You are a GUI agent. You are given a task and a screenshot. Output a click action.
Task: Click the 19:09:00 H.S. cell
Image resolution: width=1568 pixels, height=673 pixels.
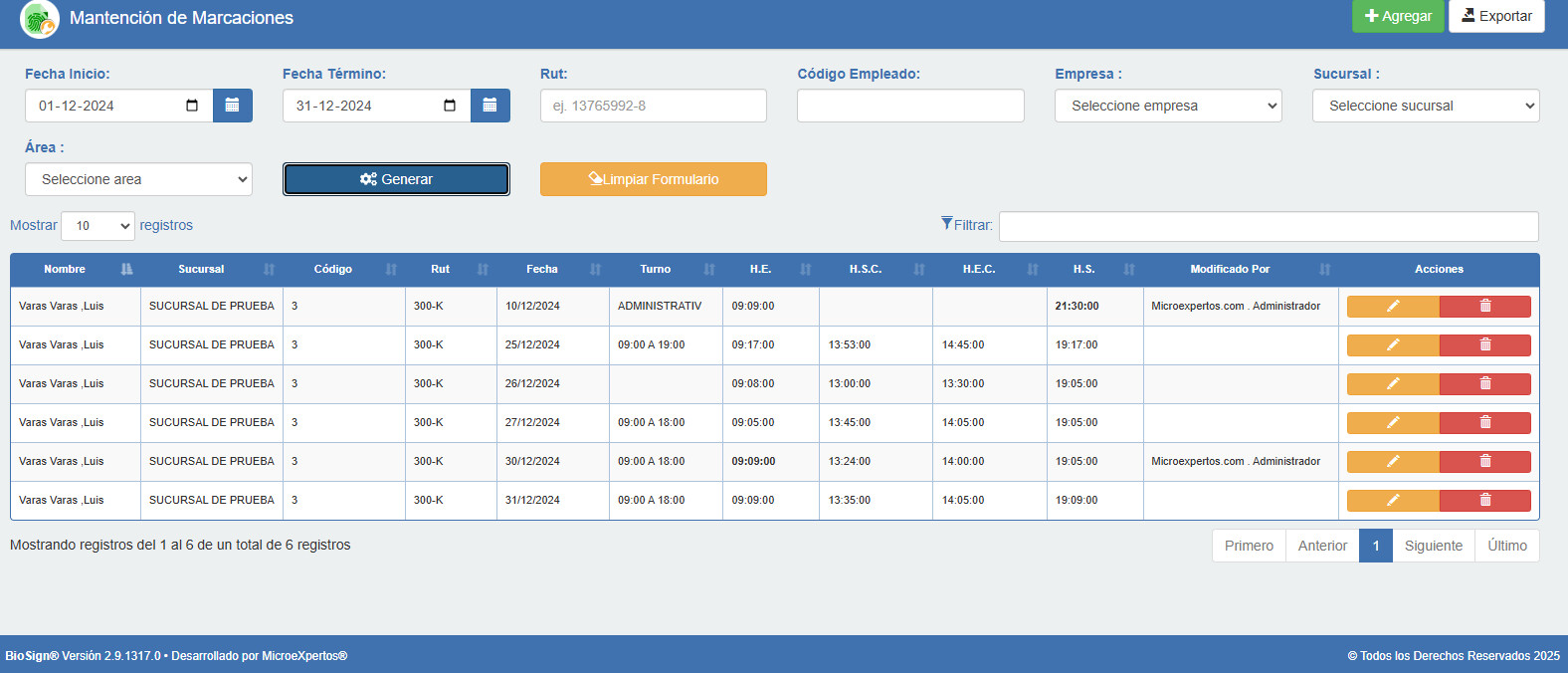[x=1094, y=501]
